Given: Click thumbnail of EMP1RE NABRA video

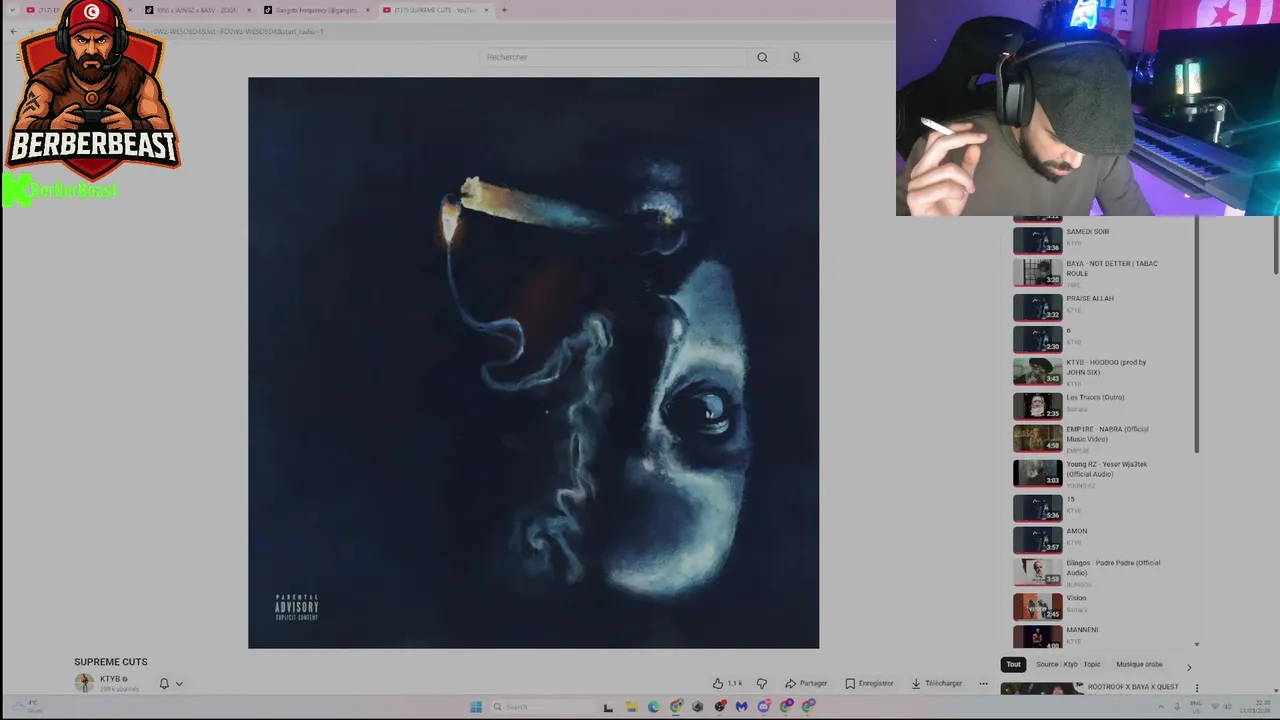Looking at the screenshot, I should pos(1037,438).
